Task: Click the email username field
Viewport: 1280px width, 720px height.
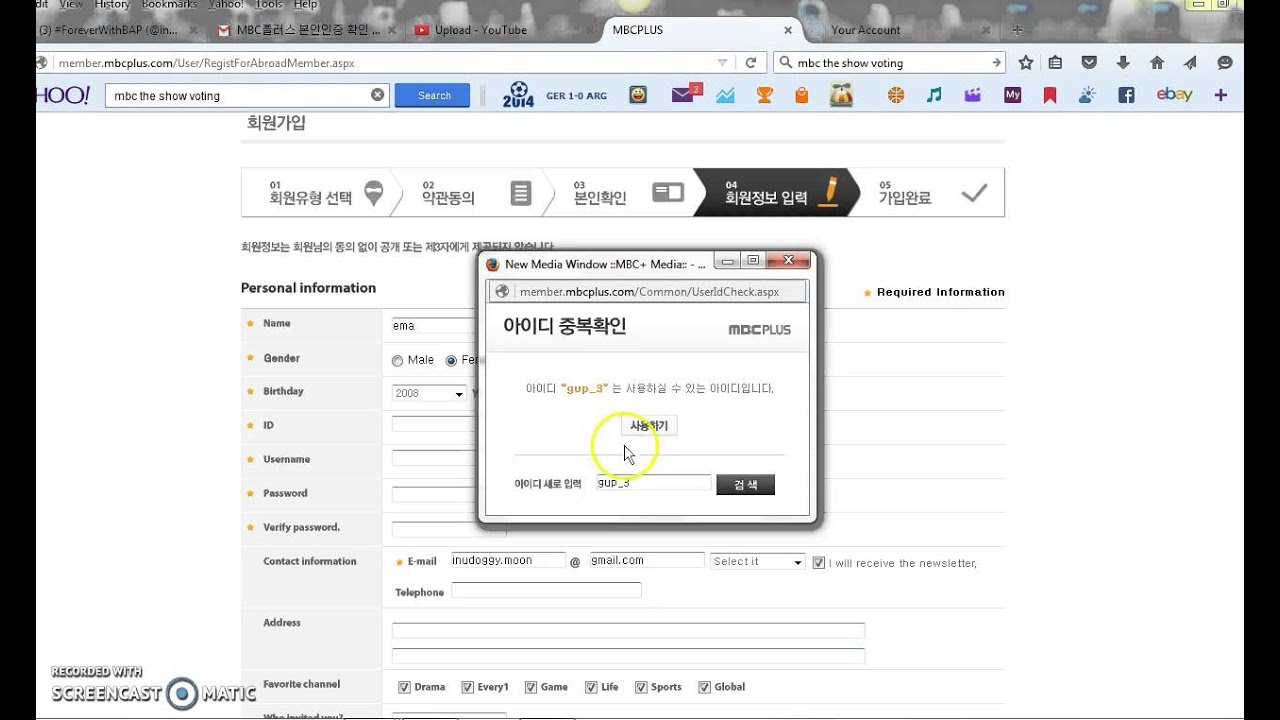Action: tap(509, 561)
